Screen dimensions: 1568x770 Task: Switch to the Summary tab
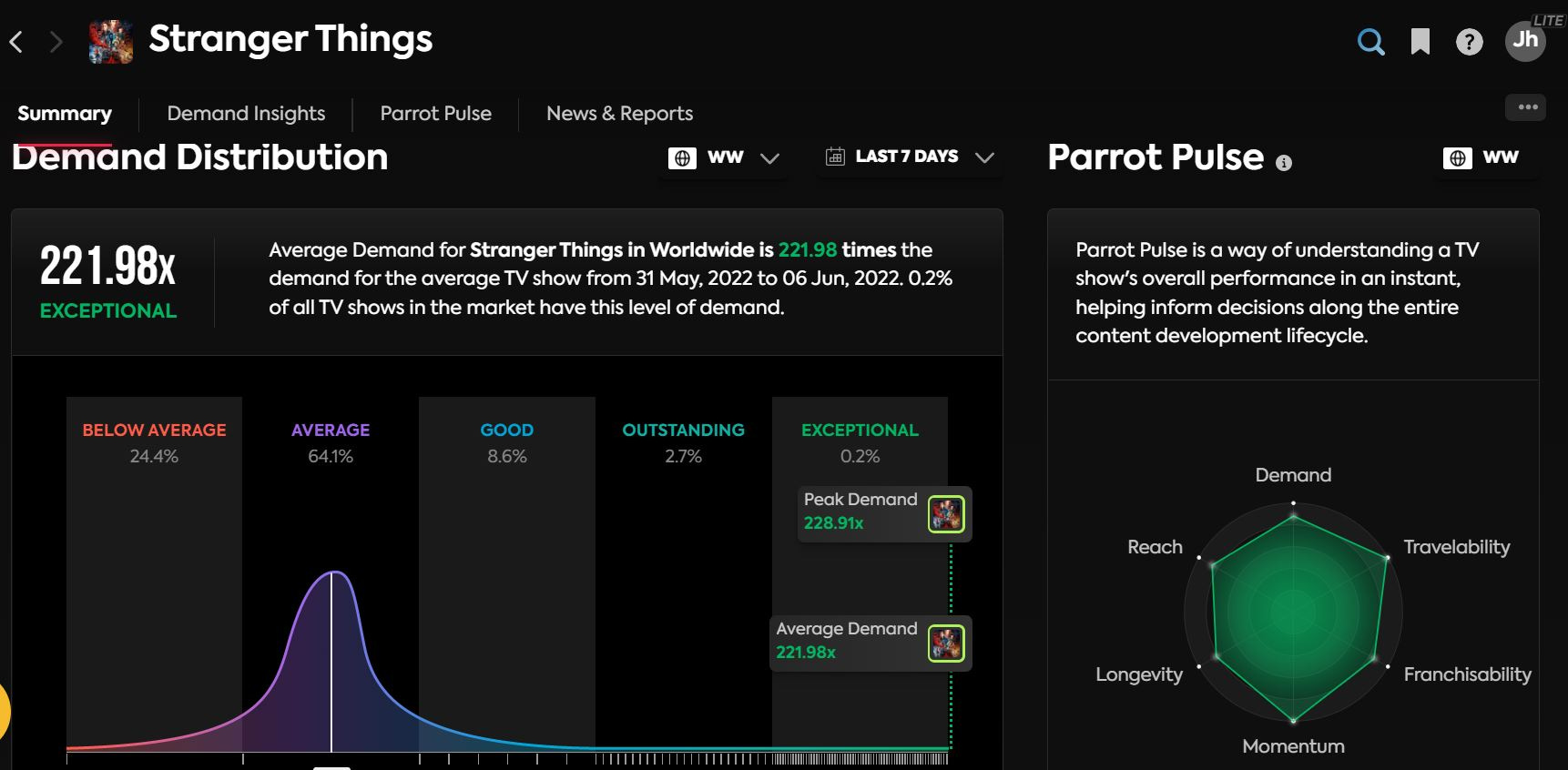(x=65, y=114)
